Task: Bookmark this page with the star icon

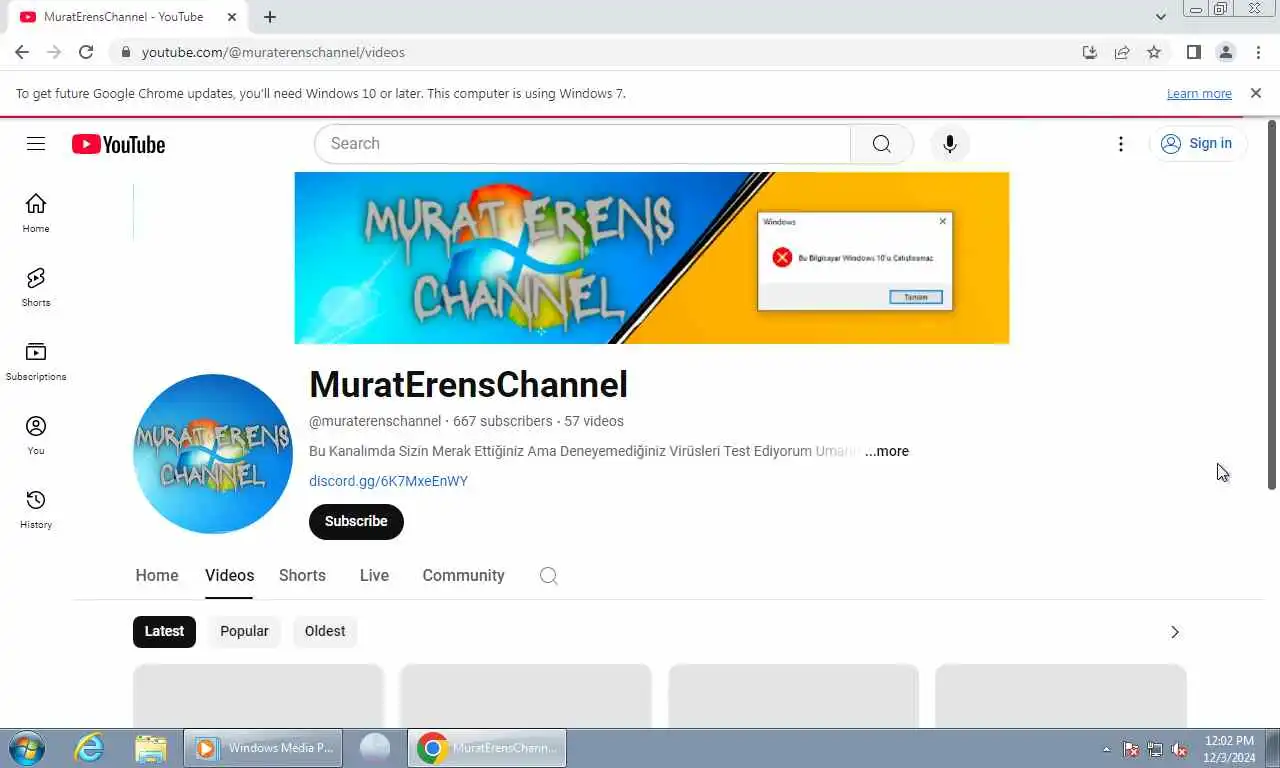Action: pyautogui.click(x=1154, y=52)
